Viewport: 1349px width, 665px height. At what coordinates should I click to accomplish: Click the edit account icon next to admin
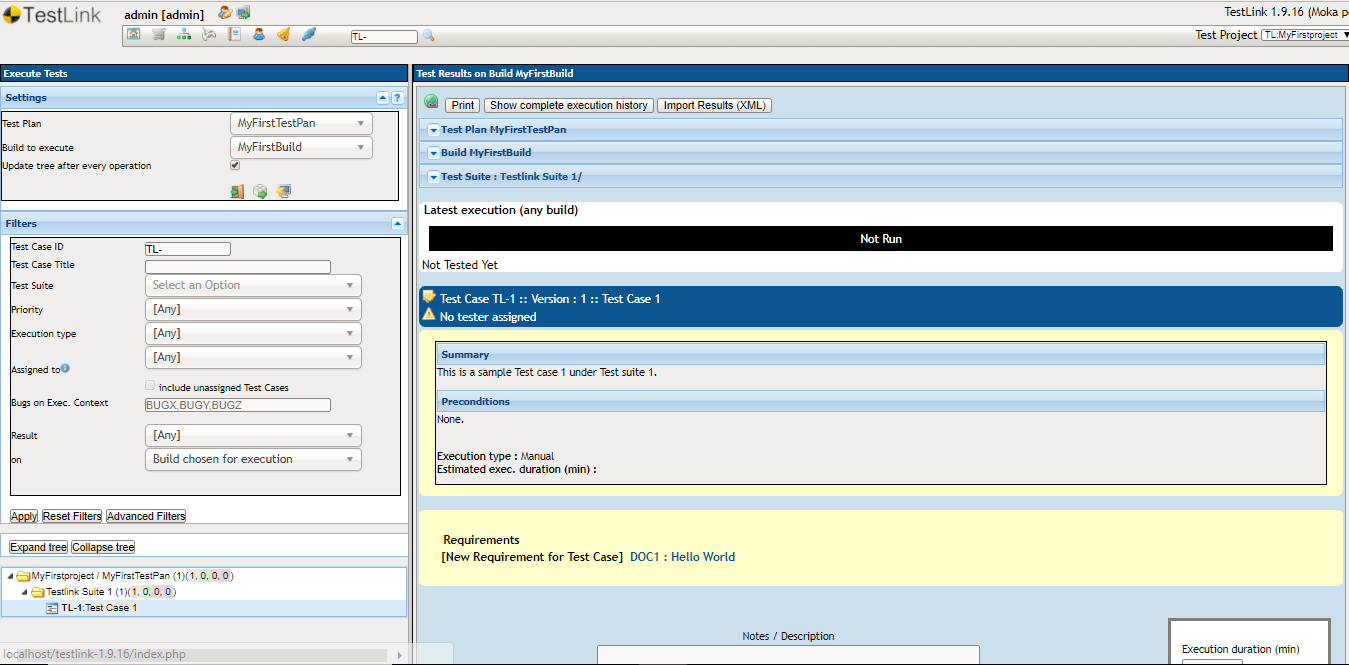(225, 13)
